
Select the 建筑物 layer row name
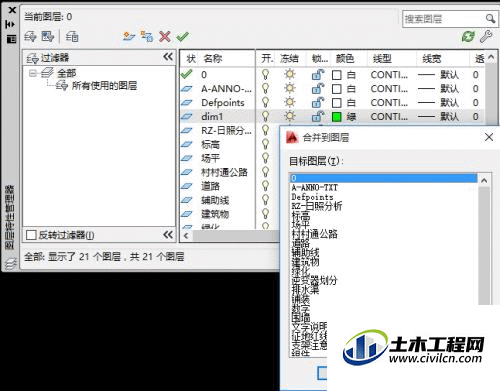click(x=215, y=214)
